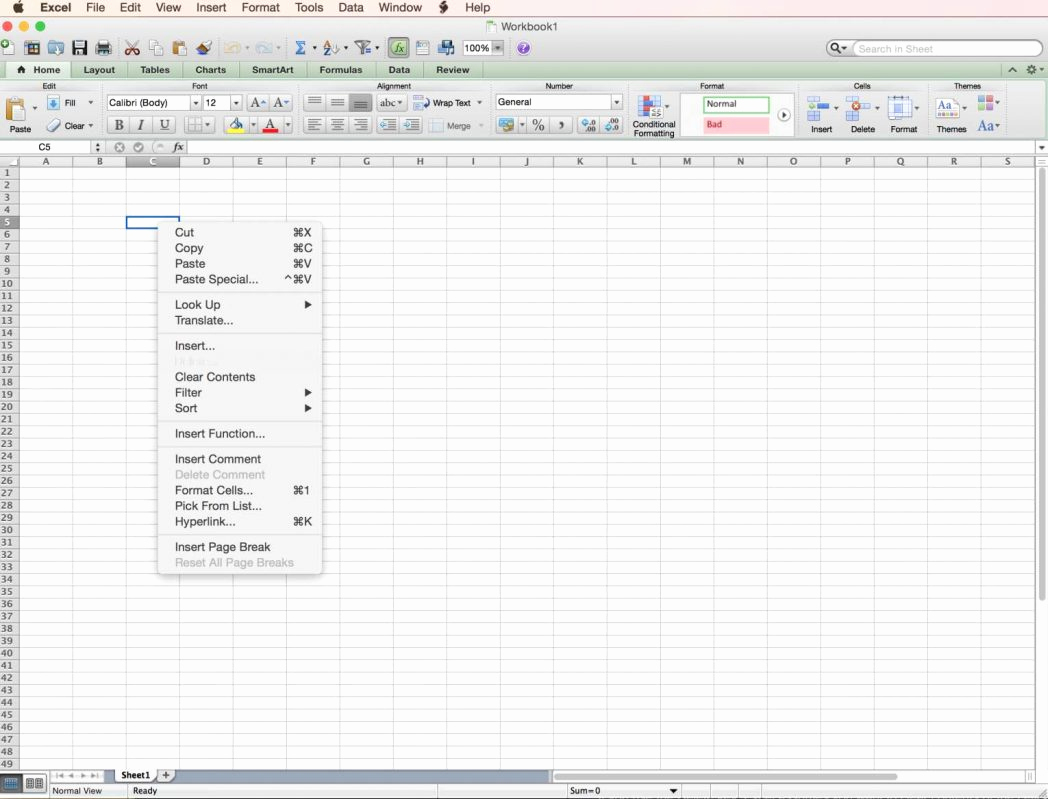Click the scissors Cut icon in the toolbar
This screenshot has width=1048, height=799.
[132, 48]
